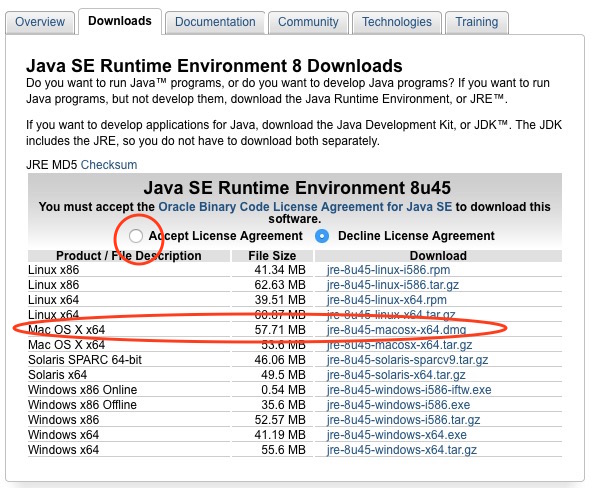Download jre-8u45-windows-i586.exe offline installer
This screenshot has height=488, width=593.
point(398,405)
